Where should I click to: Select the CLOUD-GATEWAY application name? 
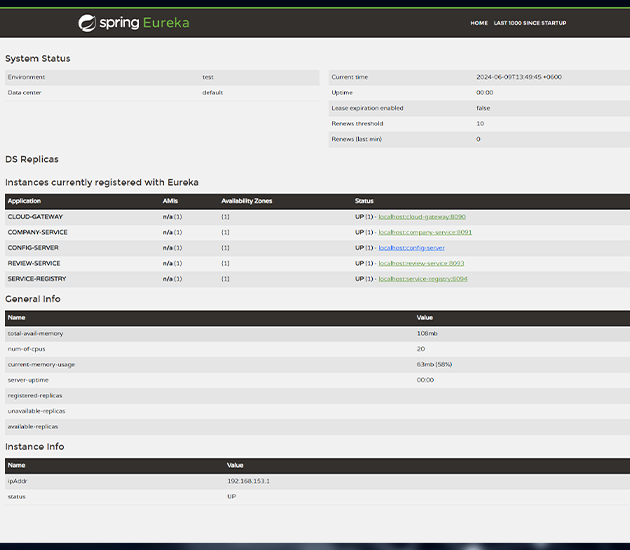35,217
